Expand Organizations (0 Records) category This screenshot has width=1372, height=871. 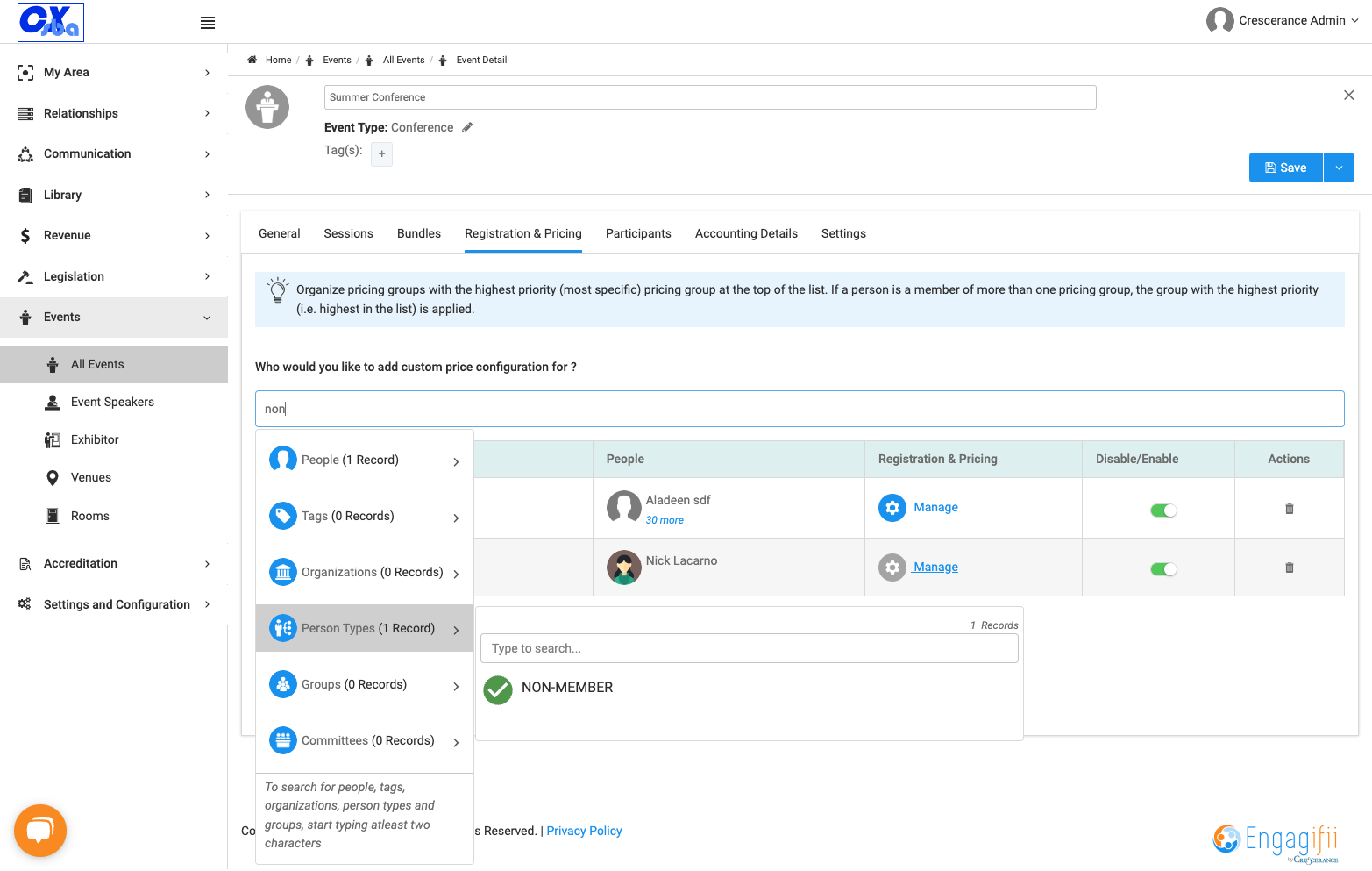pos(365,572)
